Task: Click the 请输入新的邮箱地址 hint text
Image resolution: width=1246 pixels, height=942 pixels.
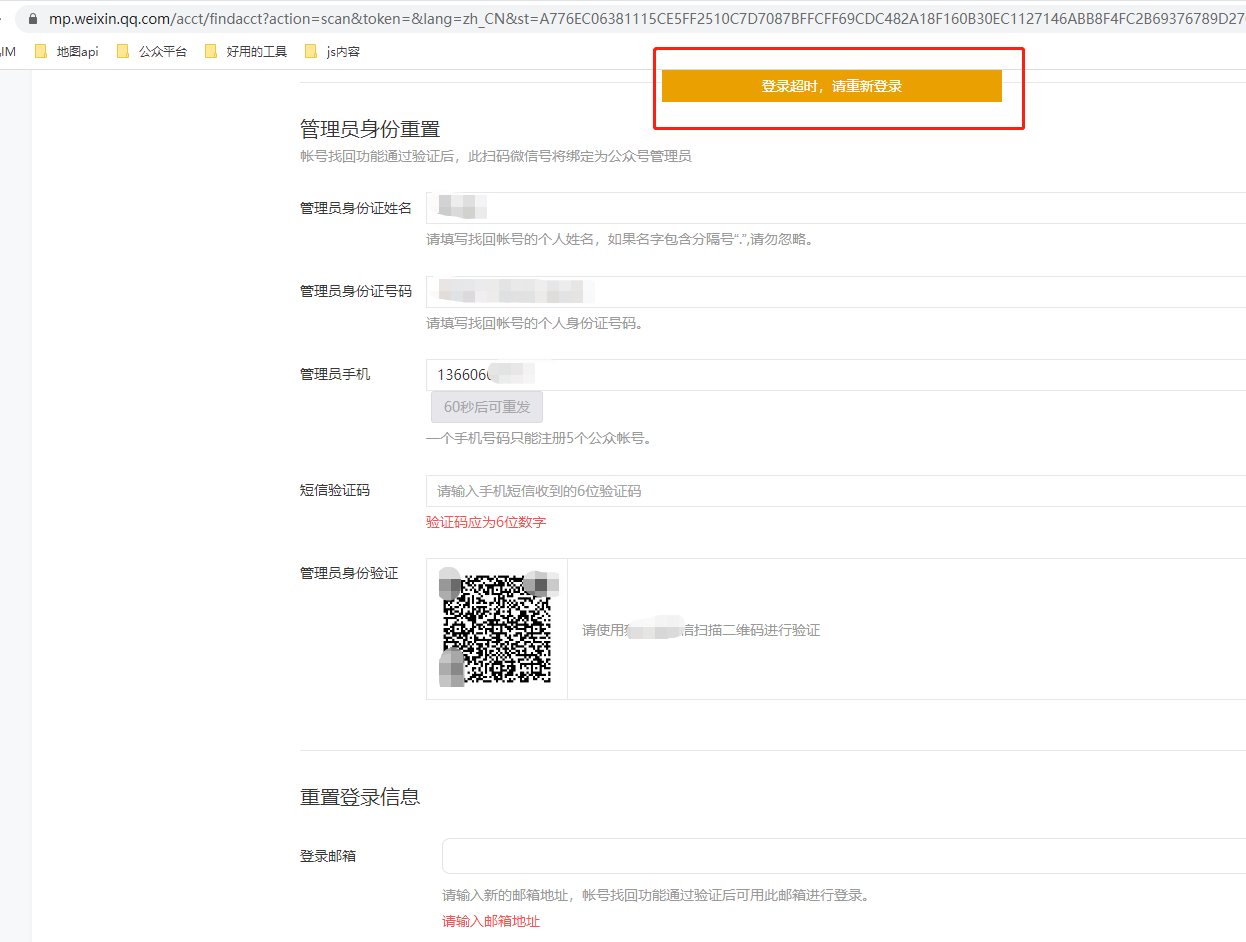Action: (656, 895)
